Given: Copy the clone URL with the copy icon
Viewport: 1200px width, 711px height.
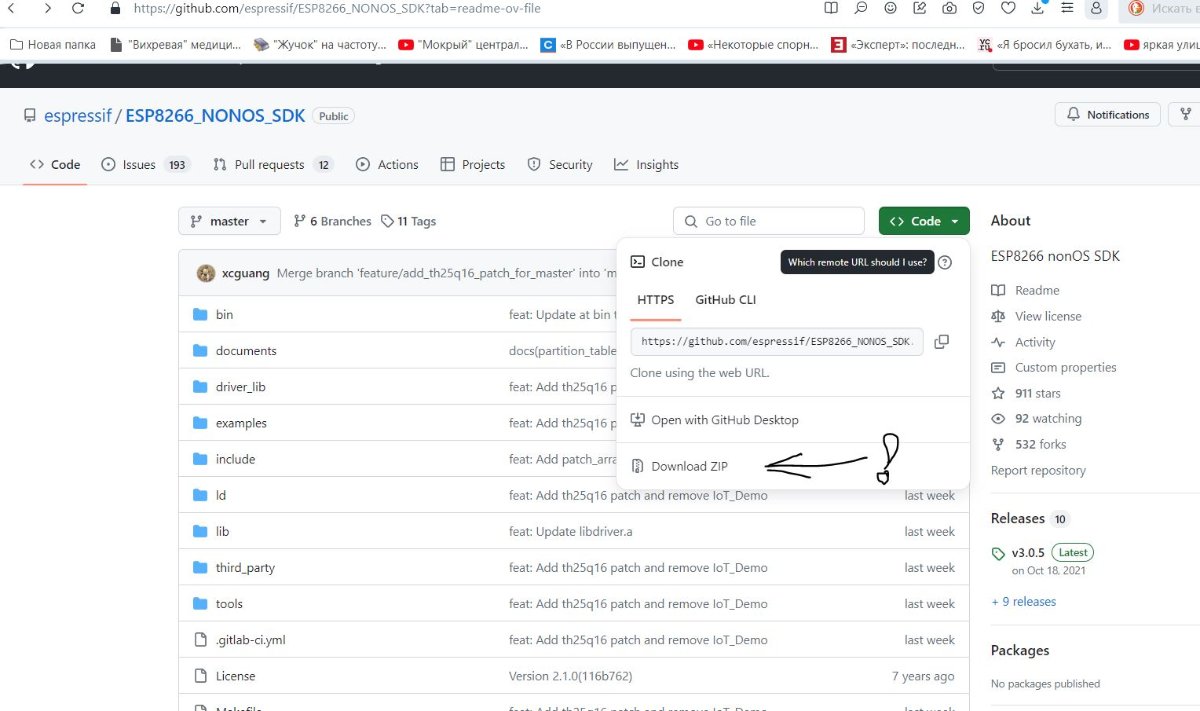Looking at the screenshot, I should pyautogui.click(x=941, y=342).
